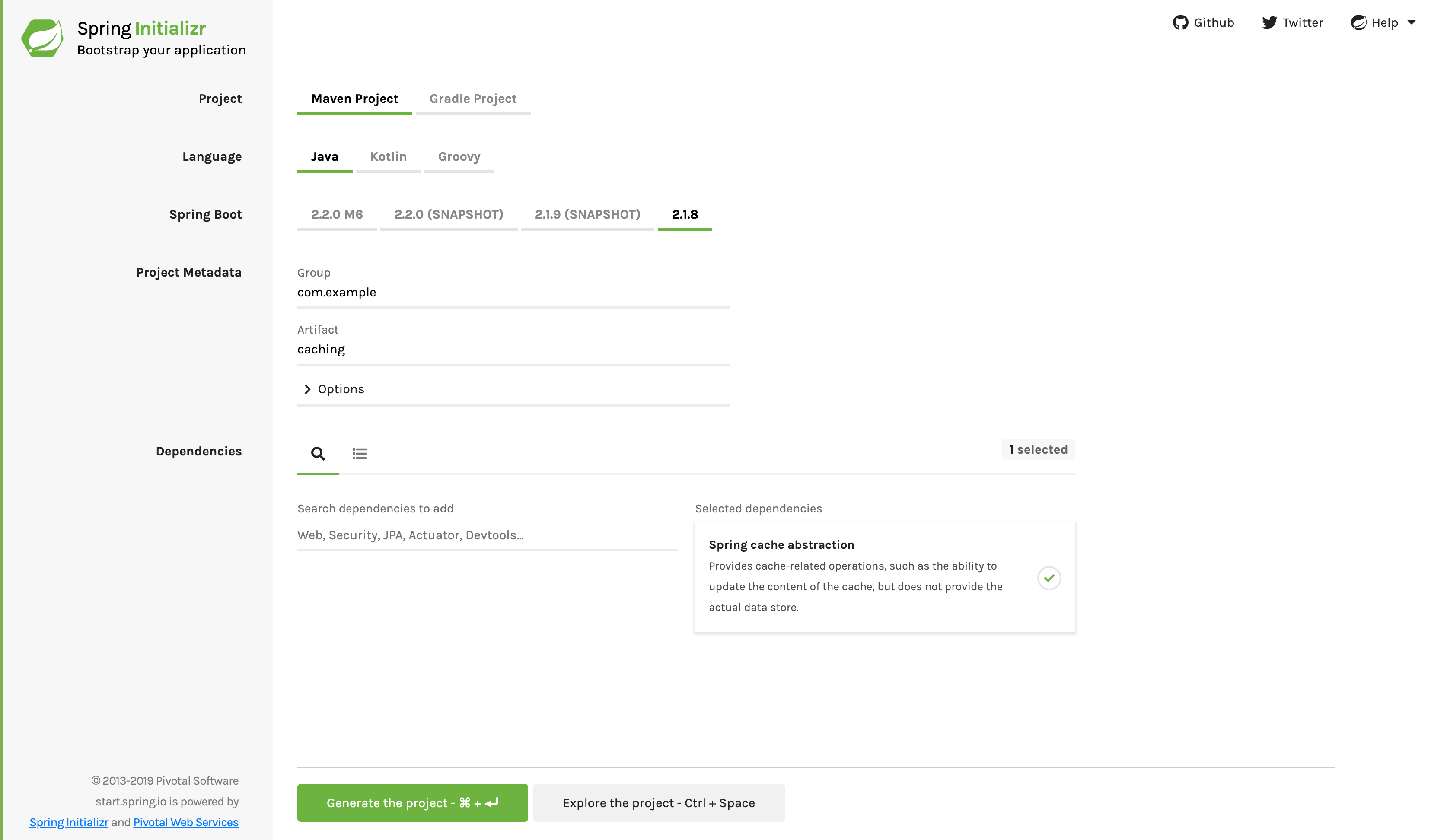This screenshot has height=840, width=1447.
Task: Select Maven Project tab
Action: tap(355, 98)
